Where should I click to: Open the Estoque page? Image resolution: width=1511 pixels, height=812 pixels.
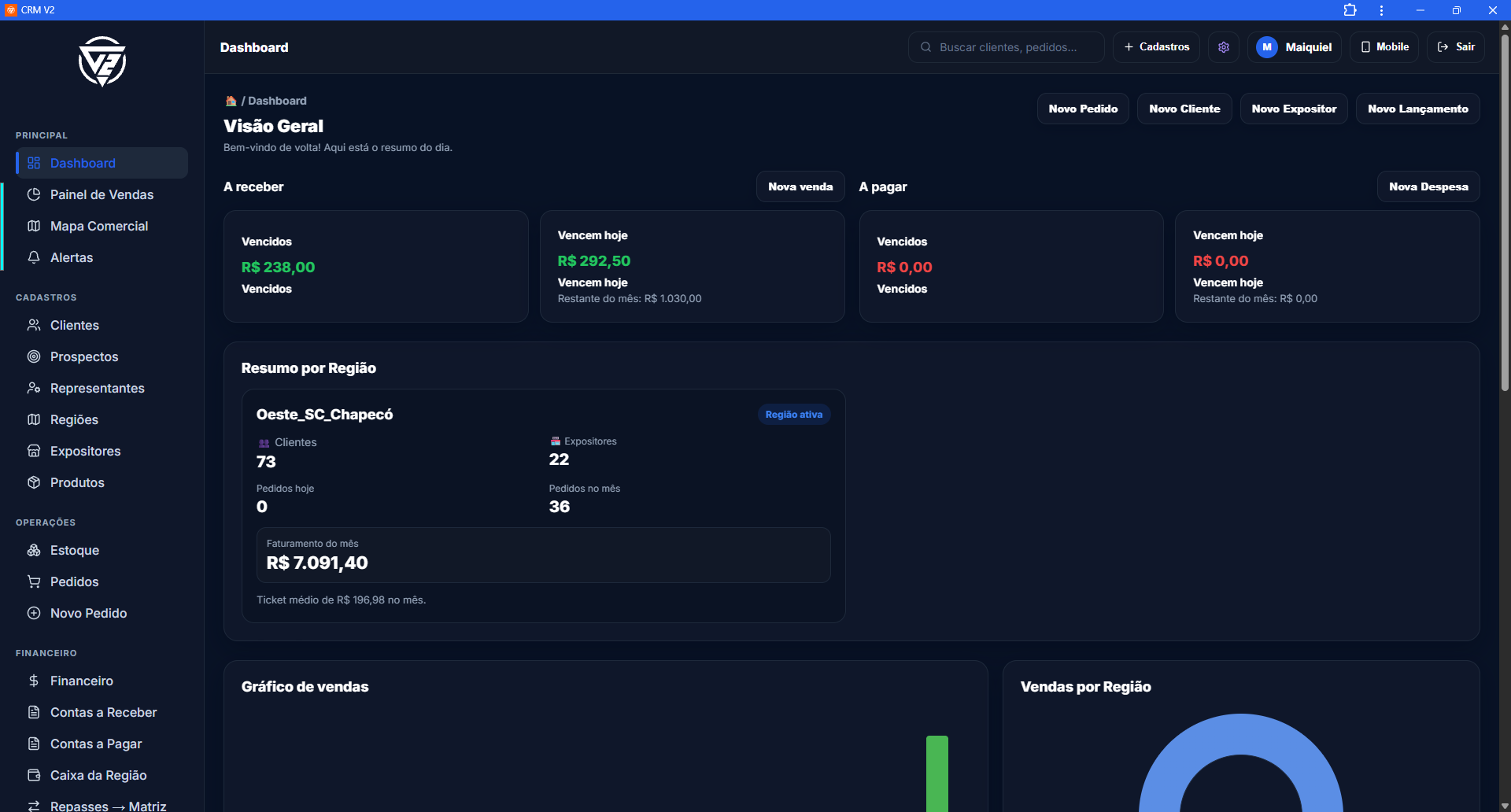coord(102,550)
